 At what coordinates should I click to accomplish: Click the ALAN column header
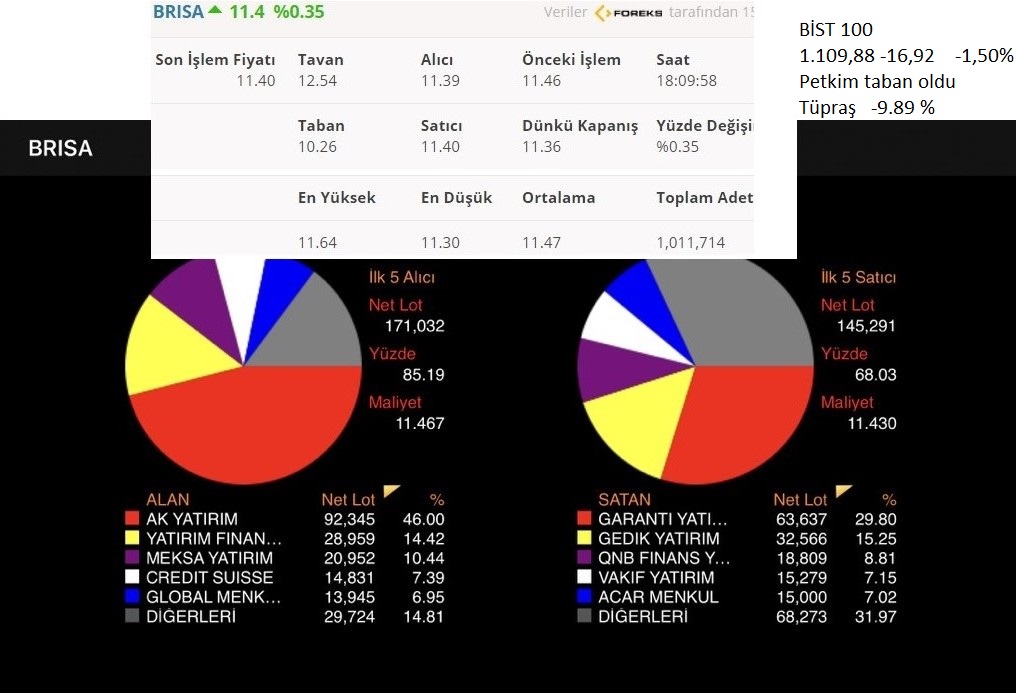point(168,499)
